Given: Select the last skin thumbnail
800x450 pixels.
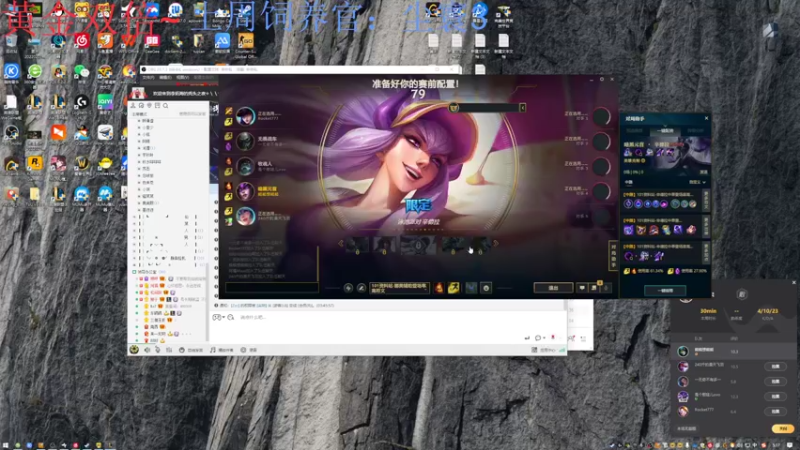Looking at the screenshot, I should click(x=480, y=245).
